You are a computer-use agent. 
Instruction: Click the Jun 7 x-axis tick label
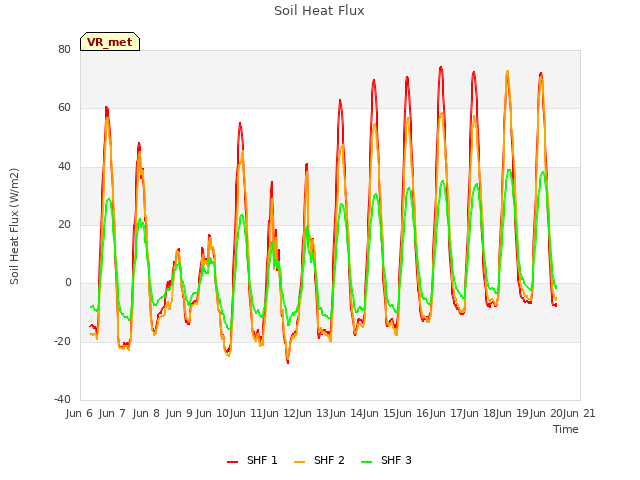click(x=112, y=413)
